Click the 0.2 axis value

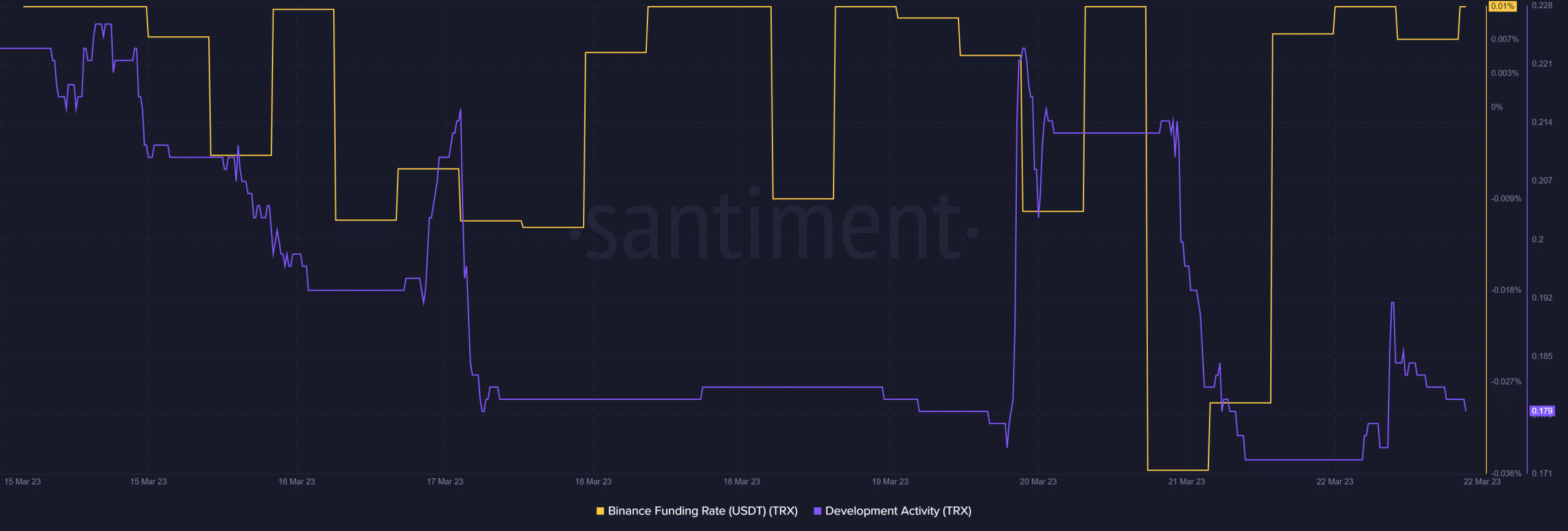point(1538,239)
